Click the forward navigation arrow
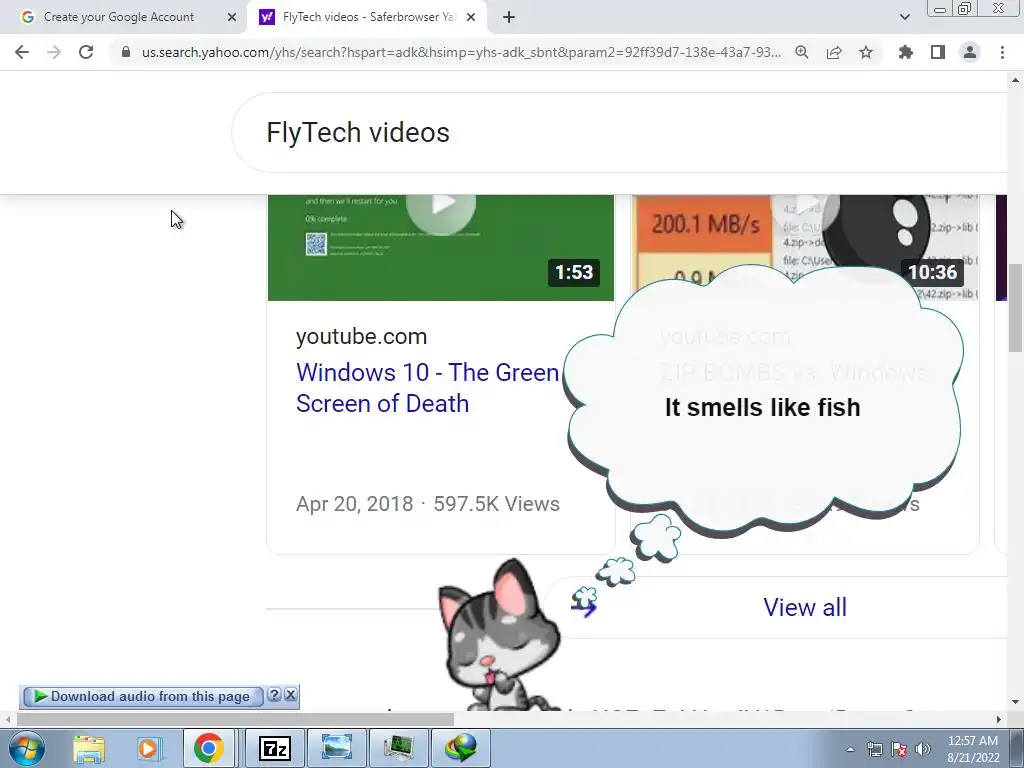The image size is (1024, 768). (54, 52)
